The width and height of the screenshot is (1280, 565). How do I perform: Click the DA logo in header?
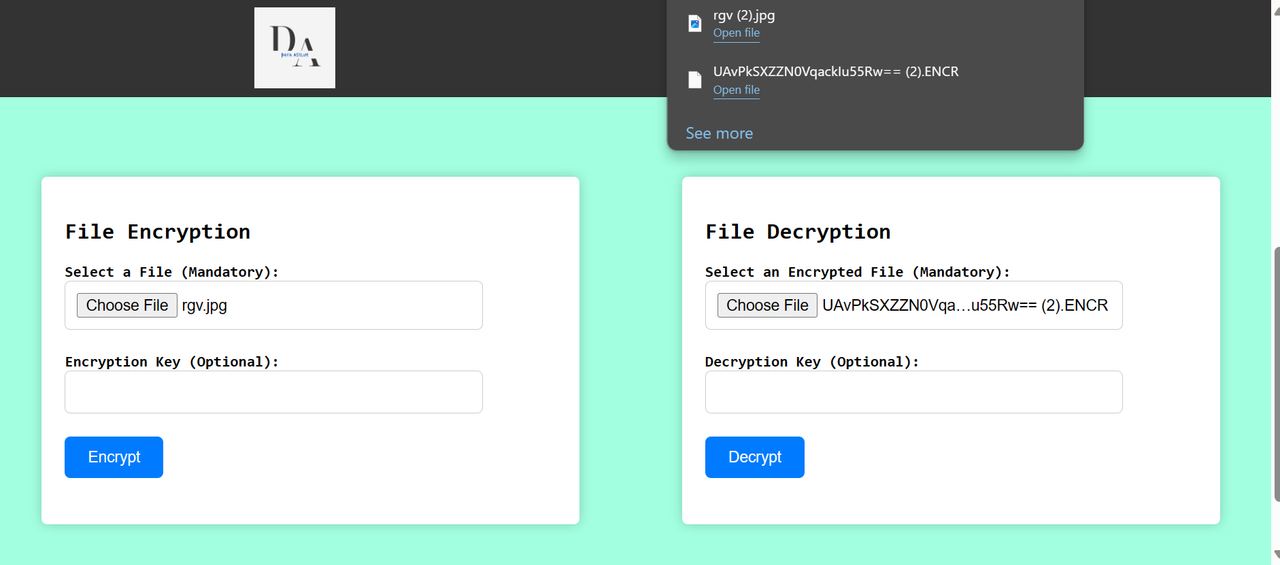click(295, 48)
